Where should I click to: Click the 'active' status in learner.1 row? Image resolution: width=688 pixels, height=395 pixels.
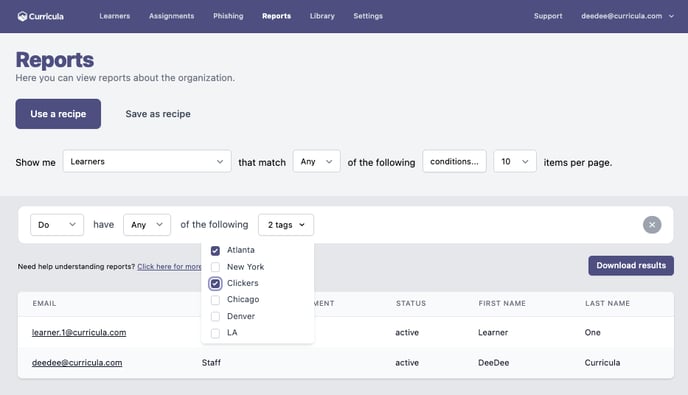(x=407, y=333)
